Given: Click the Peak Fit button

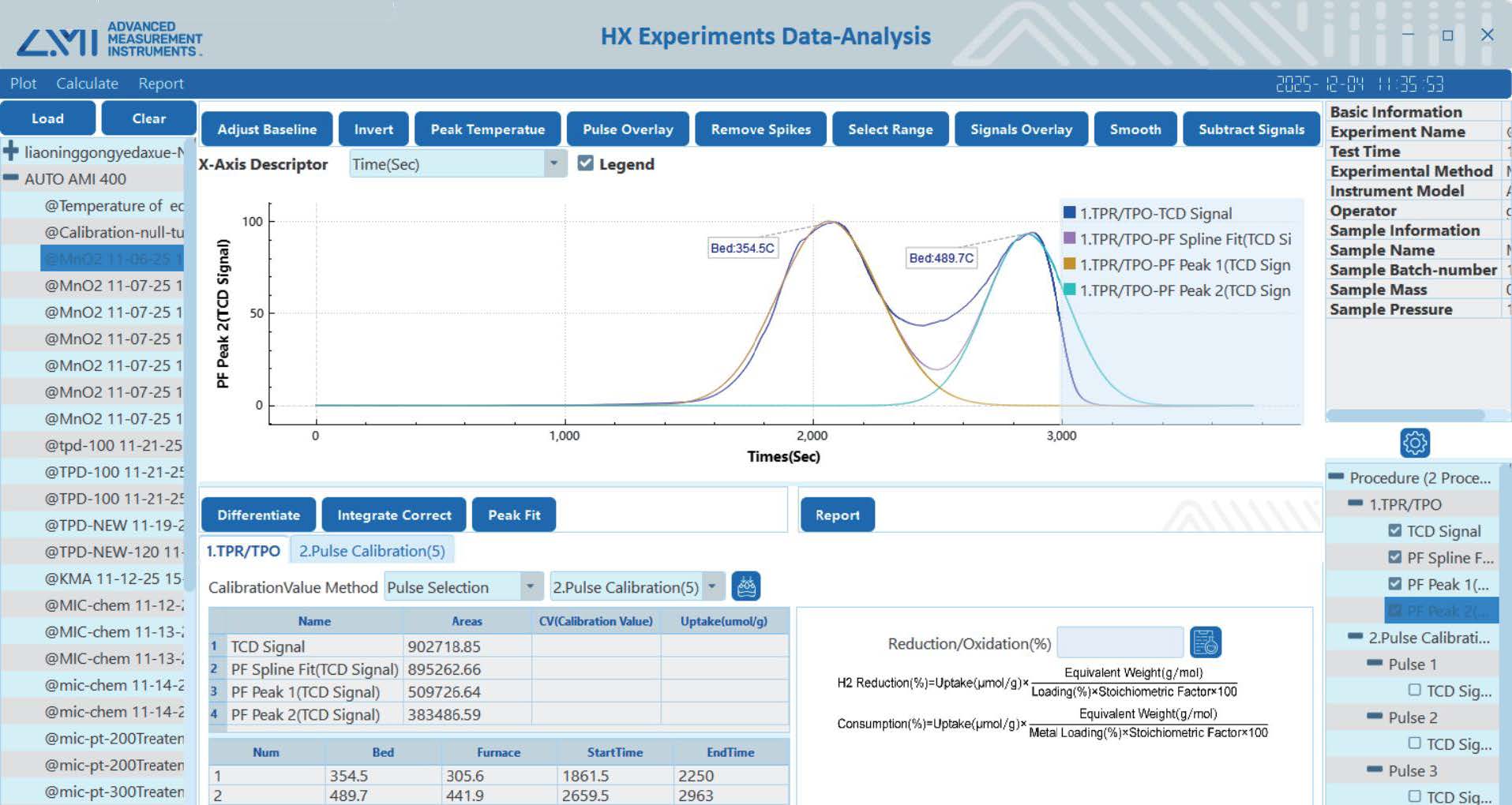Looking at the screenshot, I should click(x=514, y=515).
